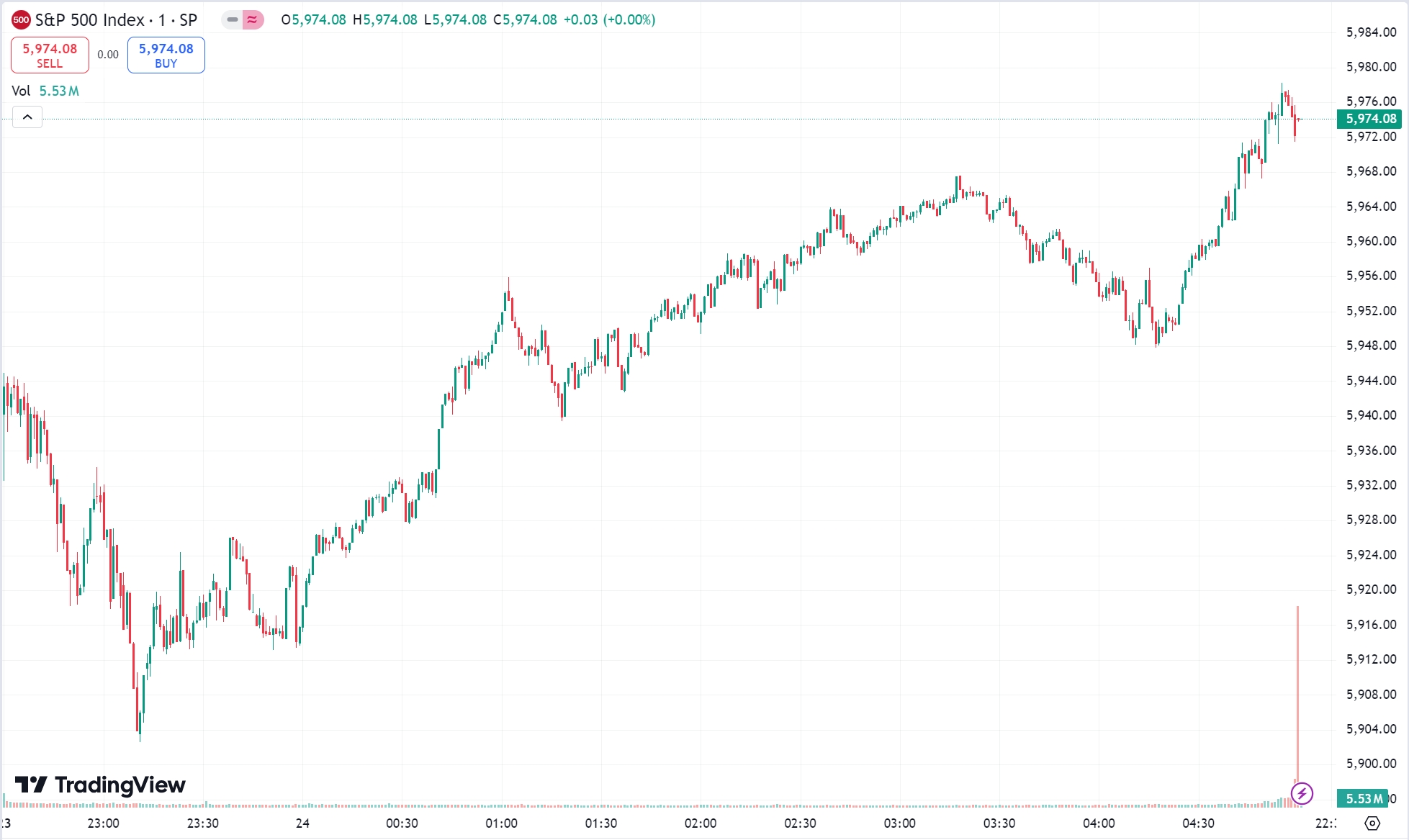Click the purple lightning bolt icon
The height and width of the screenshot is (840, 1409).
coord(1302,794)
